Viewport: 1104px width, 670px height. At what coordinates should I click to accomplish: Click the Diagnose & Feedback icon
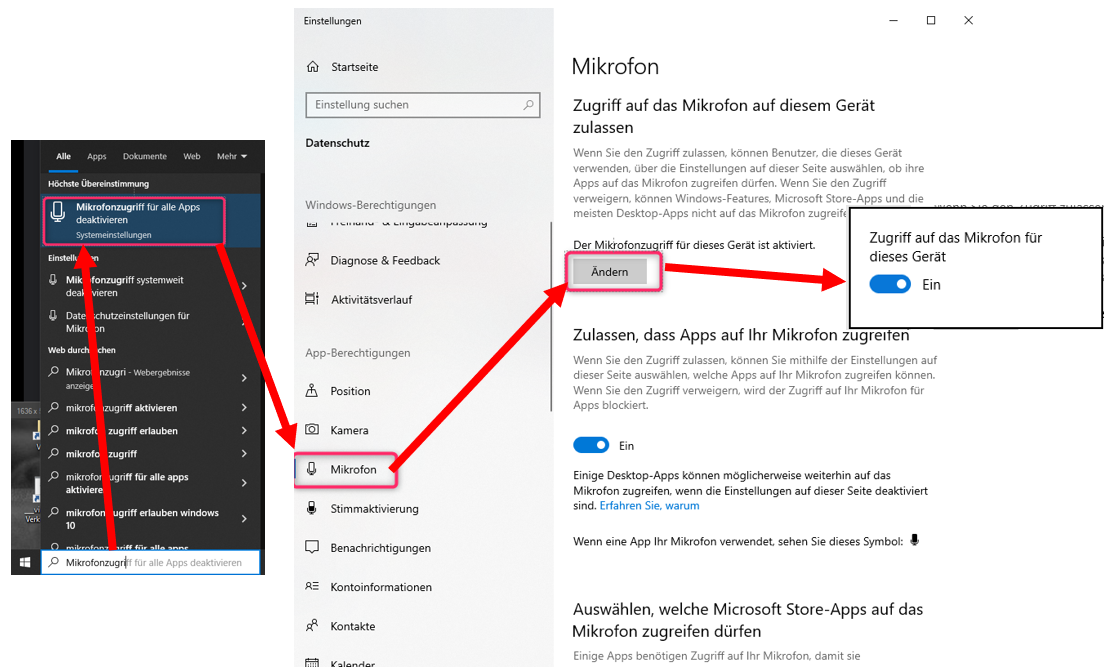tap(312, 260)
